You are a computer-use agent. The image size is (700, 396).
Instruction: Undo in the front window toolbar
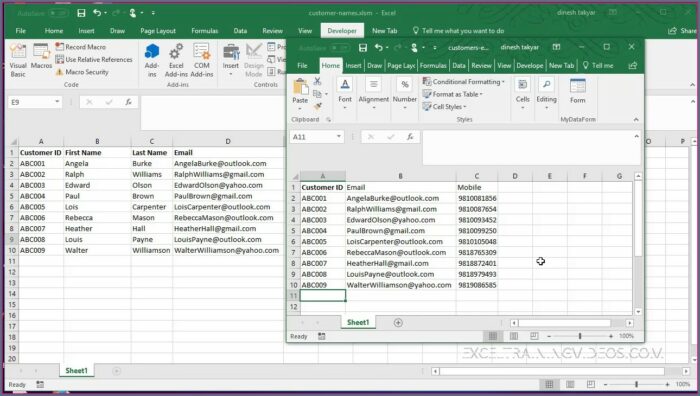379,47
